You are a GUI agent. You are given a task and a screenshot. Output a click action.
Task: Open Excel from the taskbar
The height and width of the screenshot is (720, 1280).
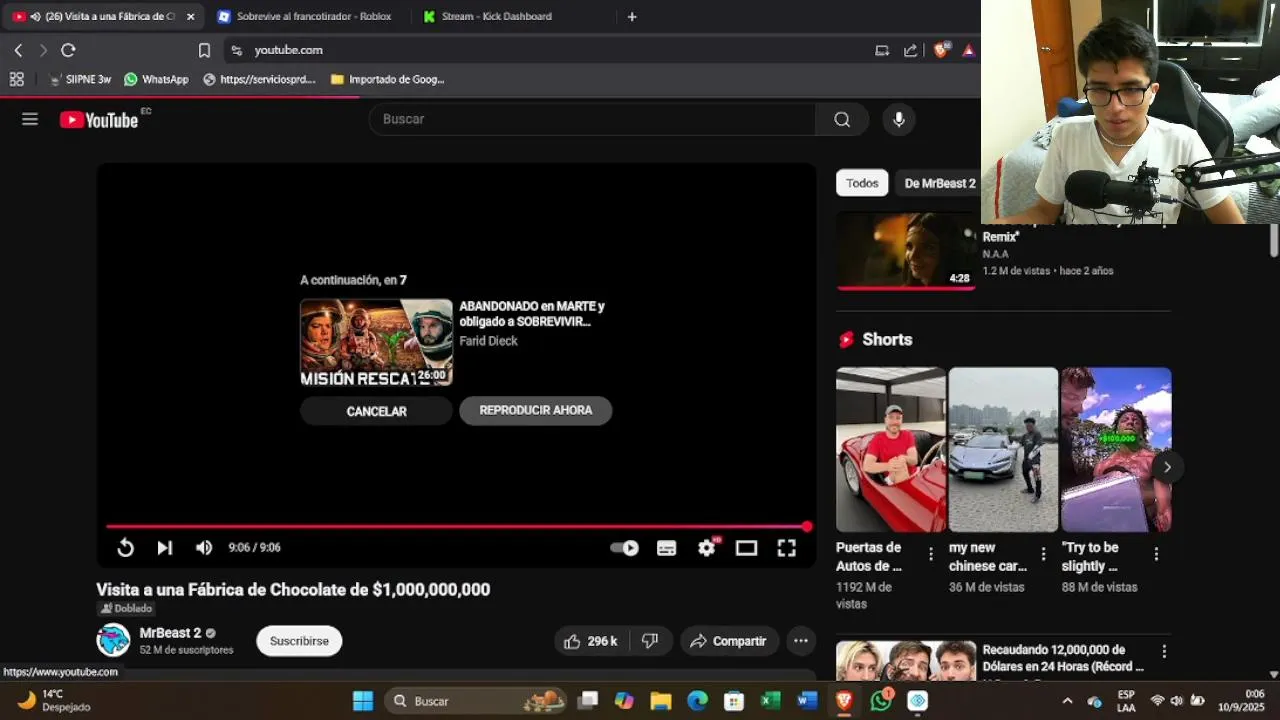pos(770,701)
